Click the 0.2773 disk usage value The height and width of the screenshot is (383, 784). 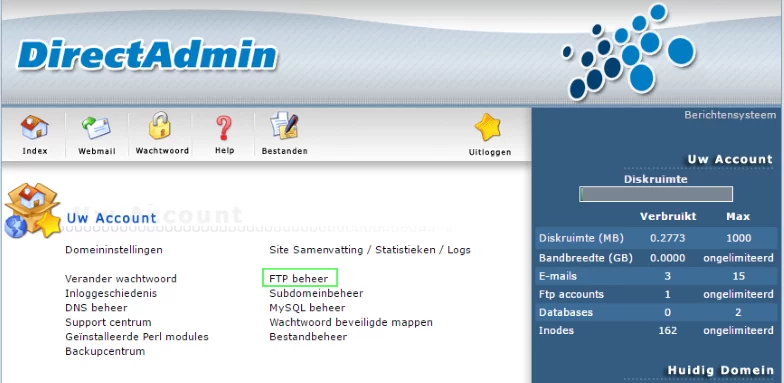coord(668,238)
